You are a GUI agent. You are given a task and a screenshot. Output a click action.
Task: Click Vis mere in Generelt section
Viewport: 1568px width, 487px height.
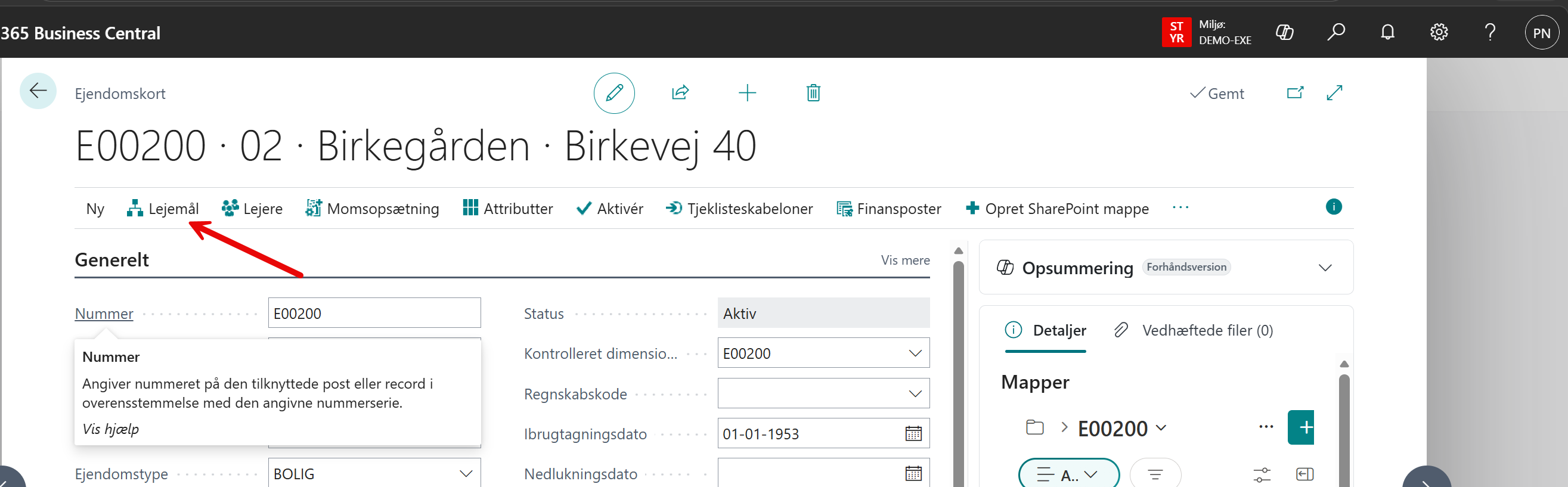905,260
